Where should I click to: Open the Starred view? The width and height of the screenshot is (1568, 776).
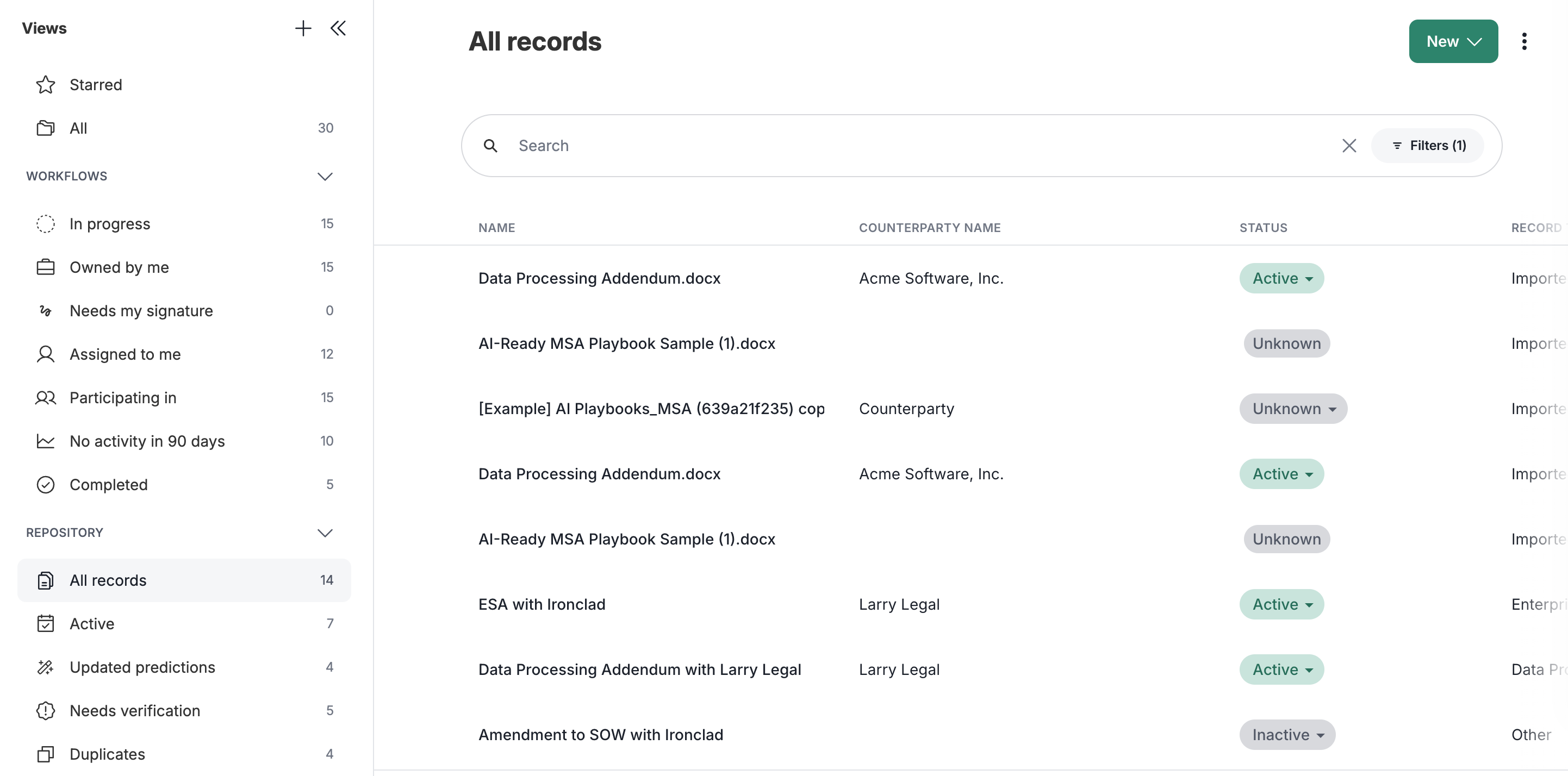coord(184,85)
